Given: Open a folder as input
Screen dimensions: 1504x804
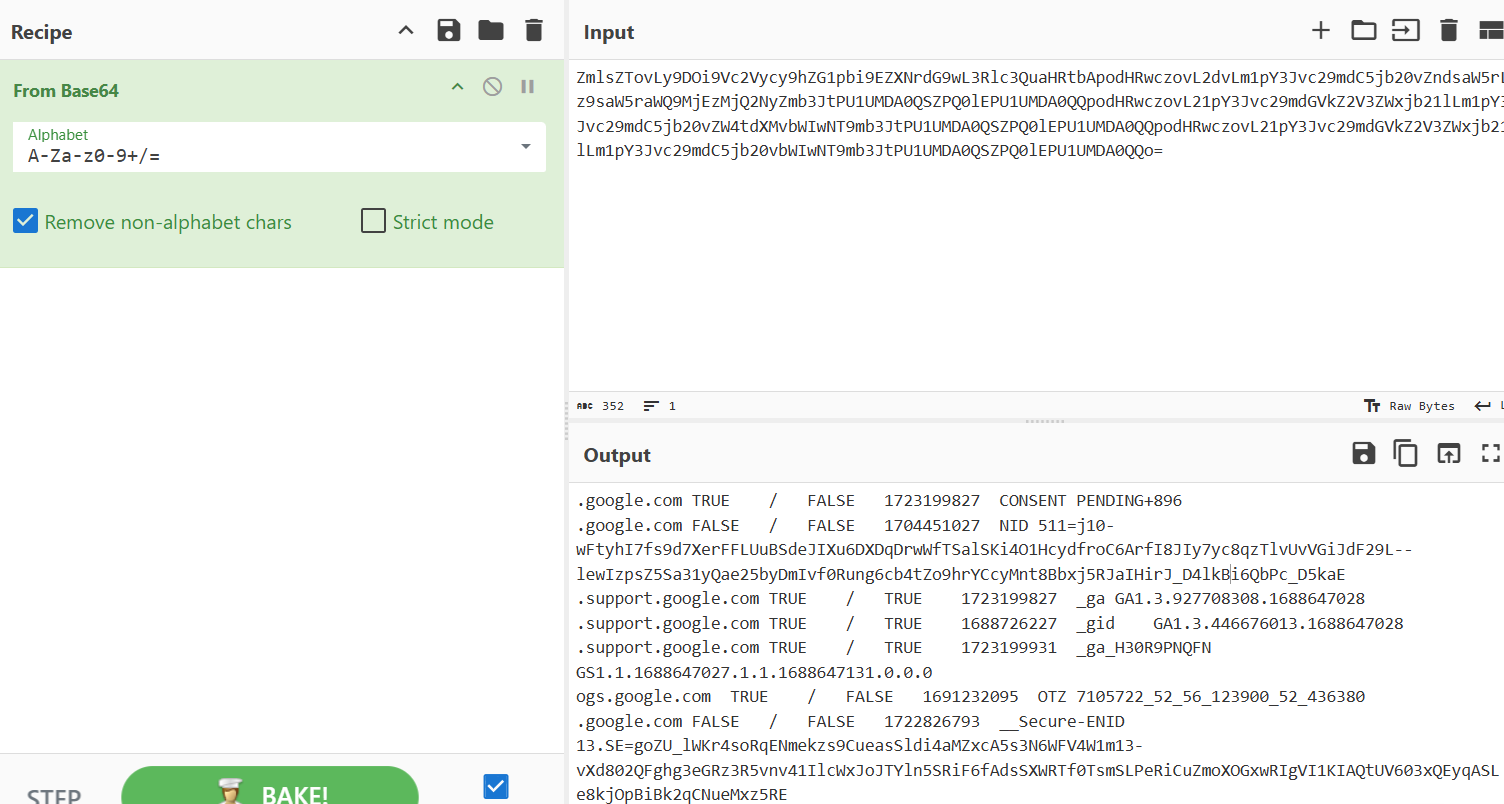Looking at the screenshot, I should (1364, 31).
